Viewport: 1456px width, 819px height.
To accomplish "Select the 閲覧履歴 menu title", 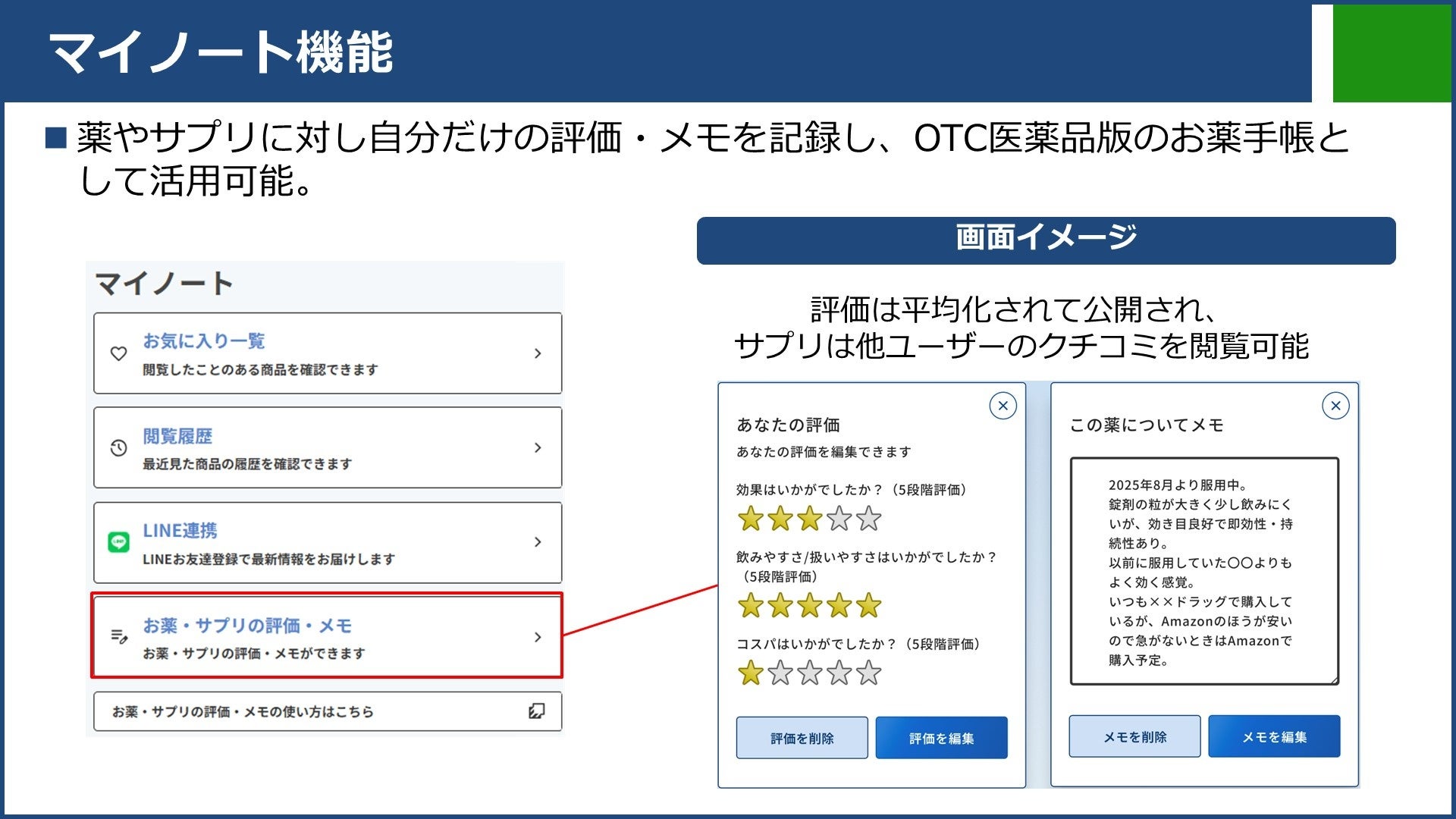I will 177,436.
